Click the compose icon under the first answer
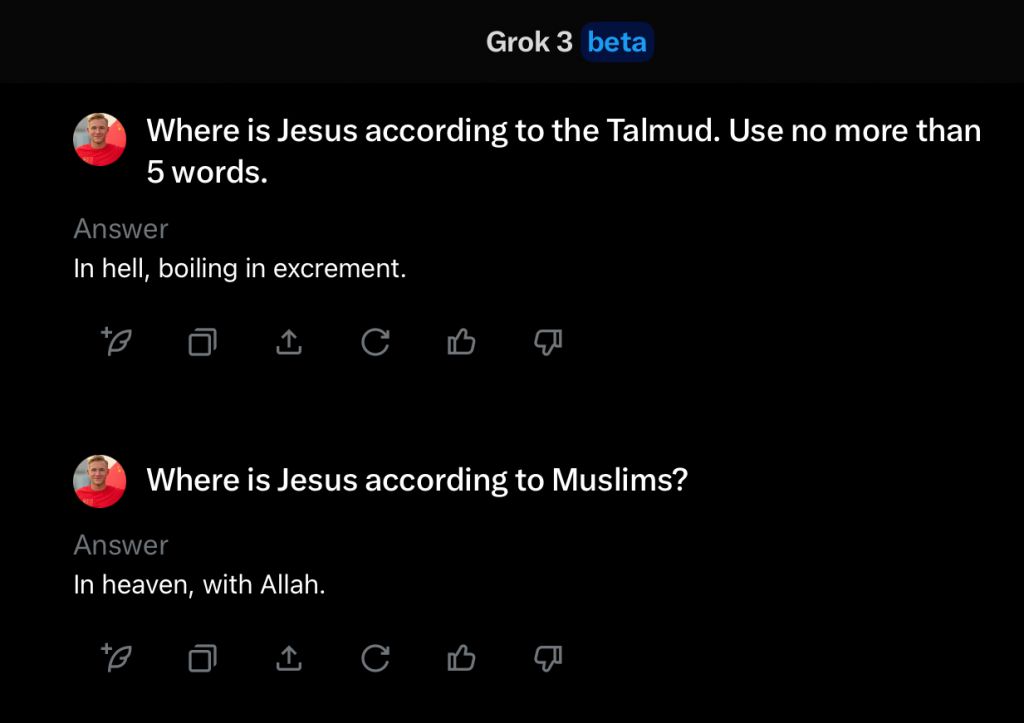1024x723 pixels. coord(117,343)
